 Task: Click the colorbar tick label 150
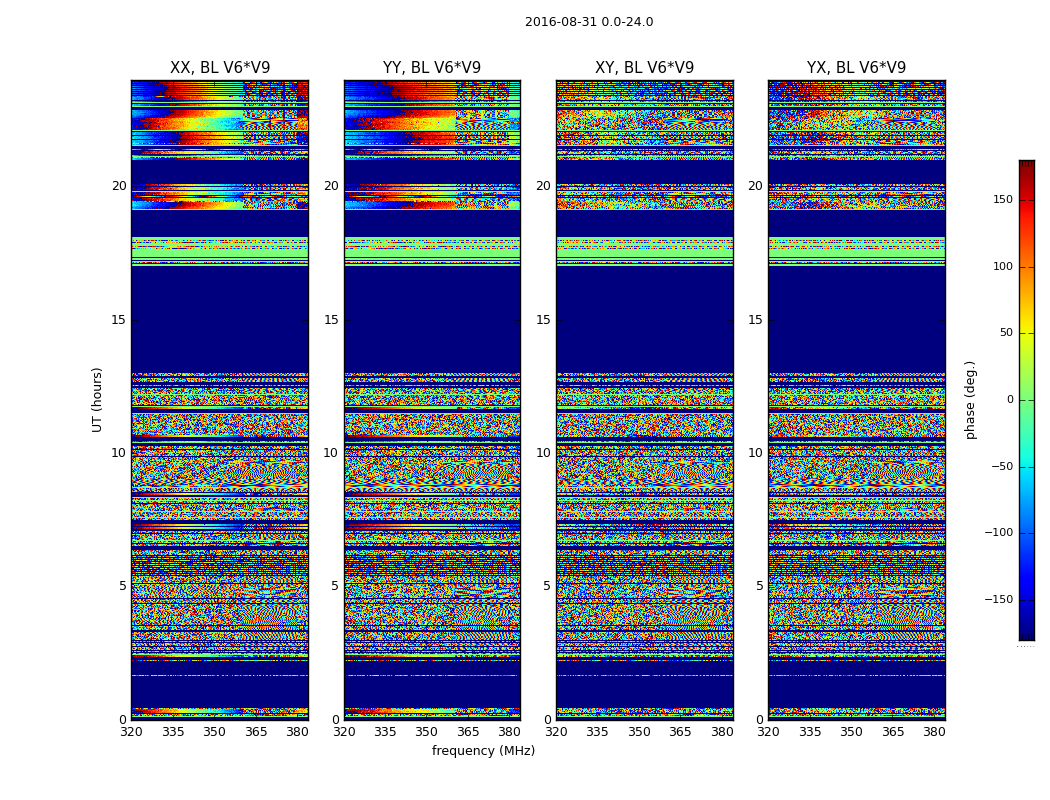1003,199
